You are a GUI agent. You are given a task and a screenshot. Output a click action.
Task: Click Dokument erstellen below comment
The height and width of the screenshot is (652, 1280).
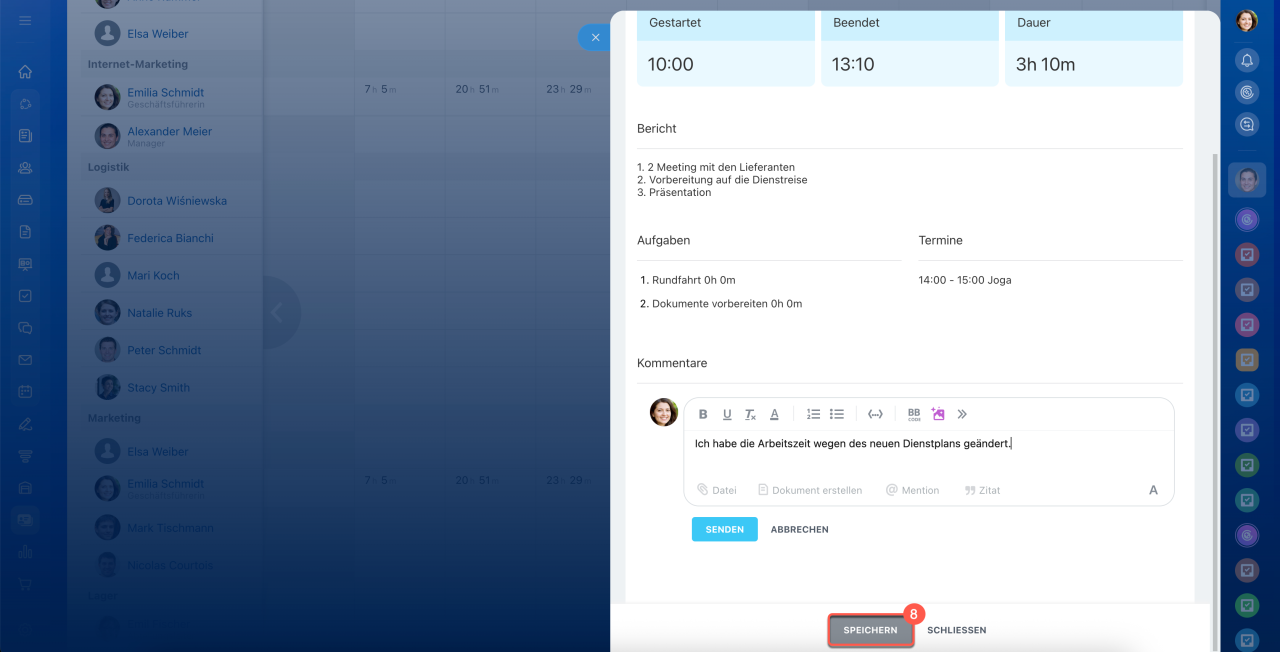(810, 490)
